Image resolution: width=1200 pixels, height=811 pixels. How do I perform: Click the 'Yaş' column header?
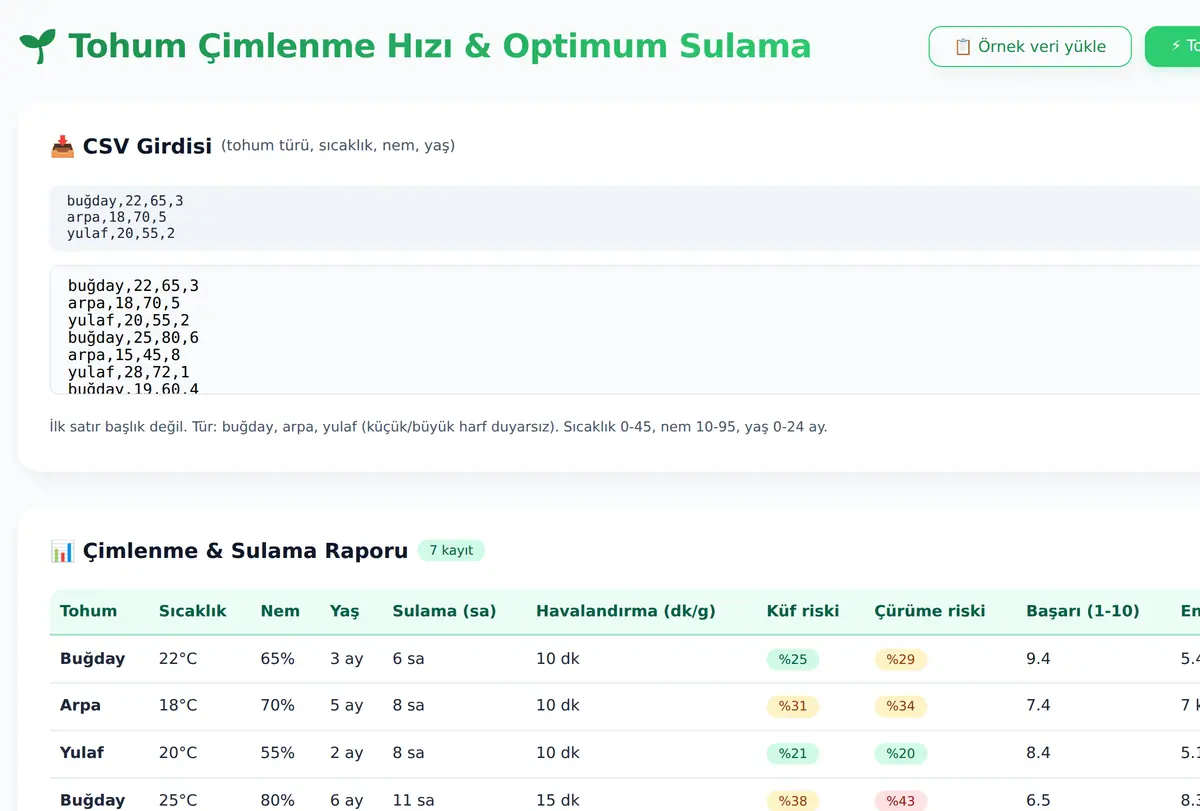[x=345, y=611]
